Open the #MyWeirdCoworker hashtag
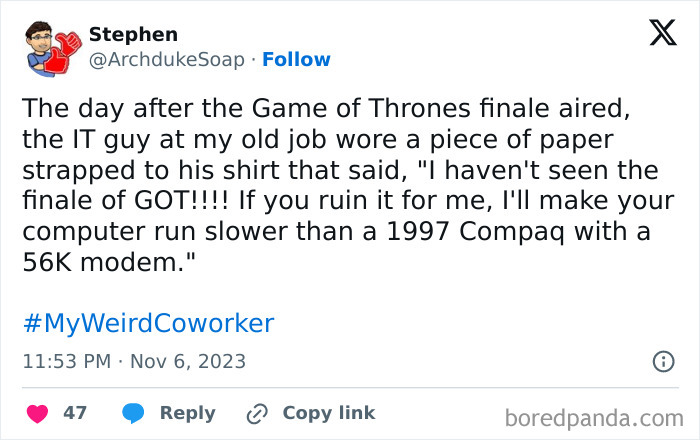Viewport: 700px width, 440px height. 147,323
